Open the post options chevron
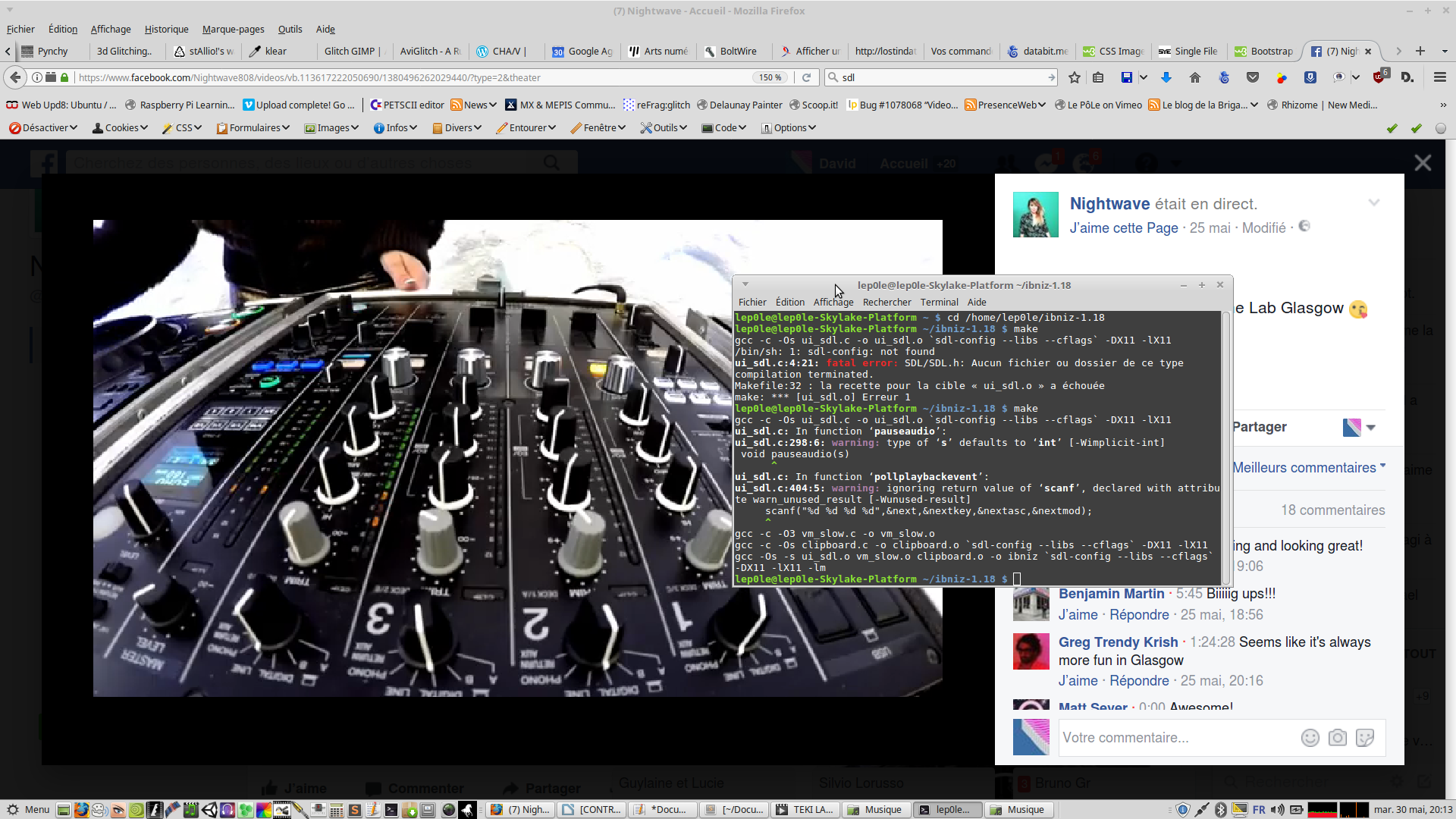Image resolution: width=1456 pixels, height=819 pixels. pos(1373,203)
